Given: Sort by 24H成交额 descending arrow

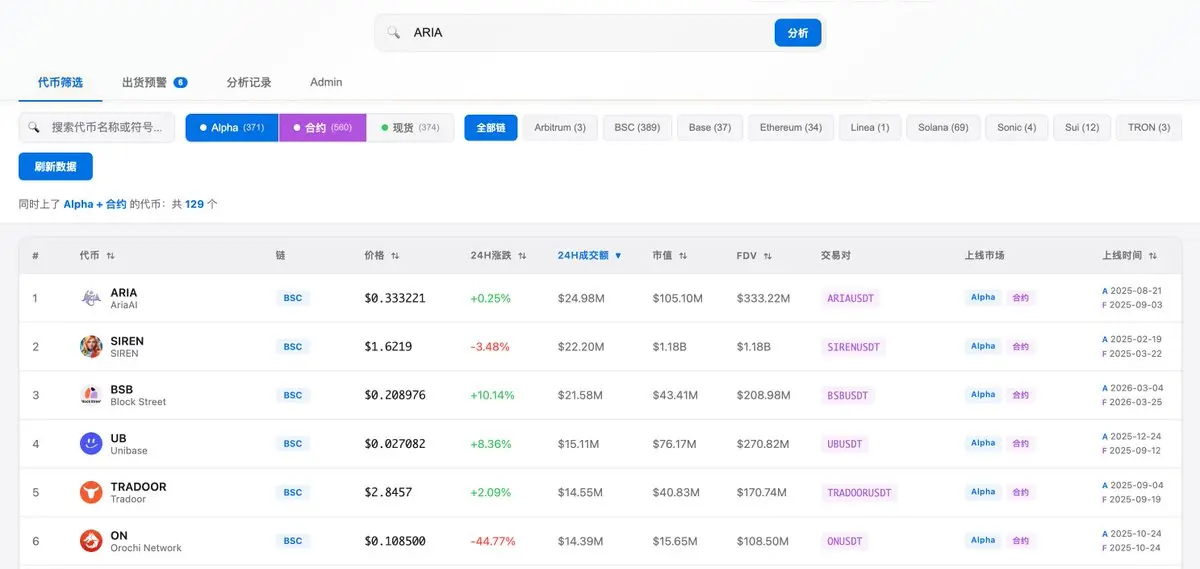Looking at the screenshot, I should [x=618, y=256].
